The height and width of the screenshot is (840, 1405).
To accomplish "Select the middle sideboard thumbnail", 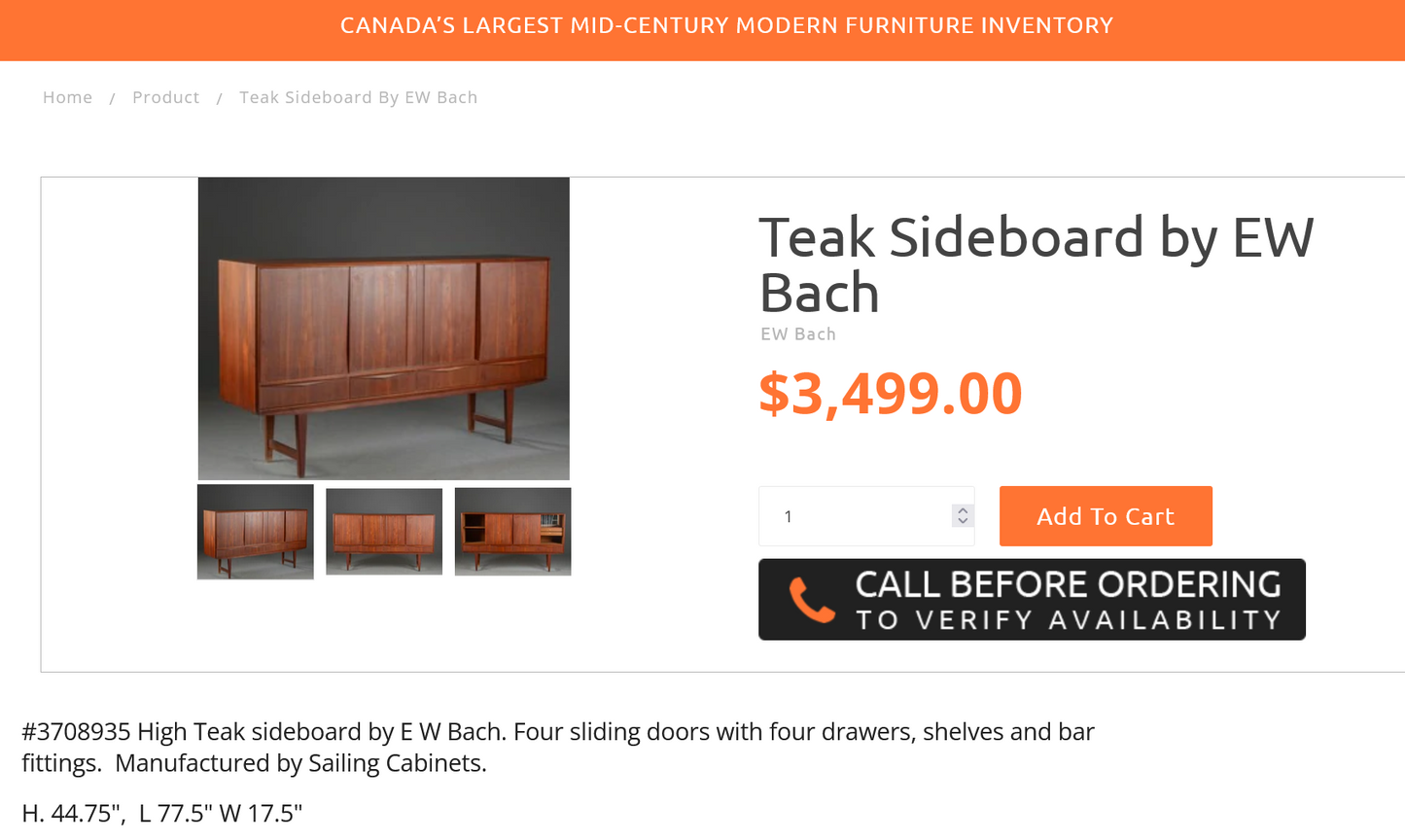I will [383, 531].
